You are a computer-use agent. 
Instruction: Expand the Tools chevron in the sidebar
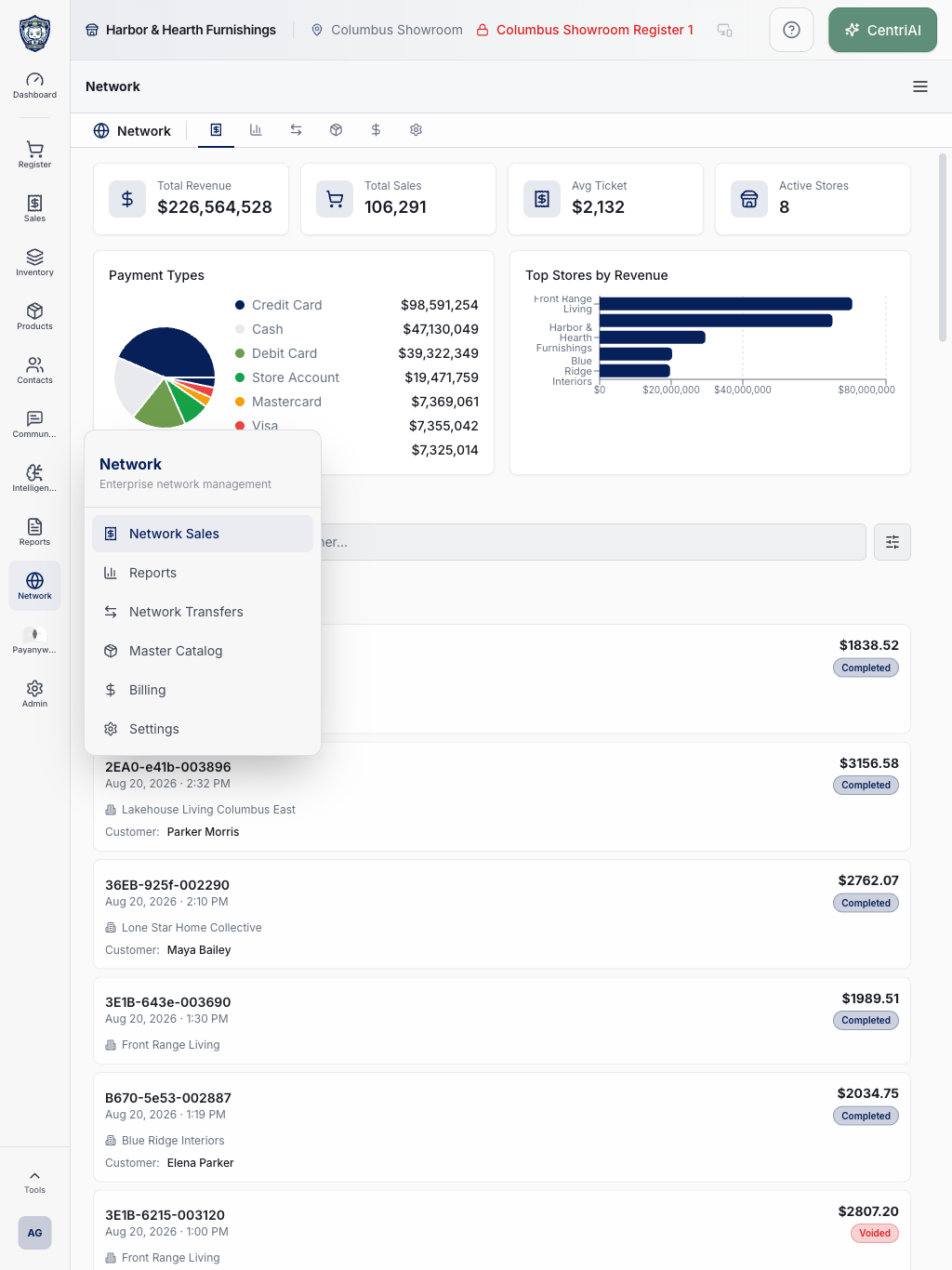(34, 1182)
